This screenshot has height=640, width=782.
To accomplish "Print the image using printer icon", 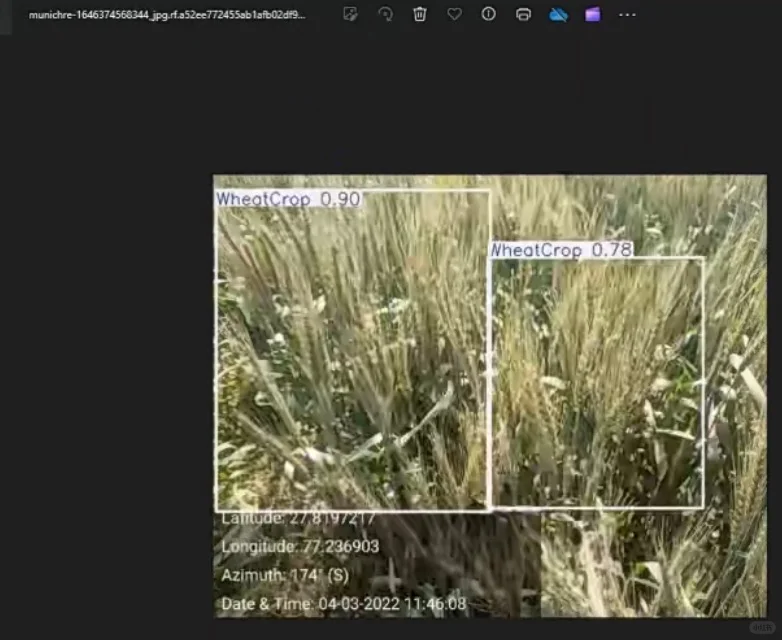I will [x=523, y=14].
